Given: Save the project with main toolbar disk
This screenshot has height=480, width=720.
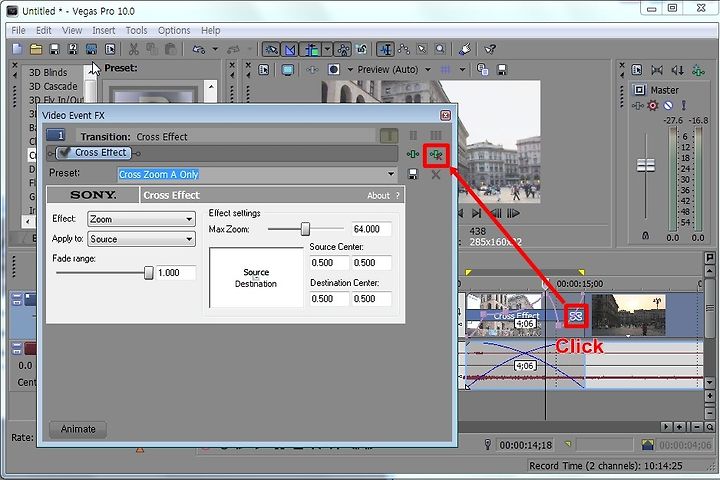Looking at the screenshot, I should pyautogui.click(x=54, y=49).
